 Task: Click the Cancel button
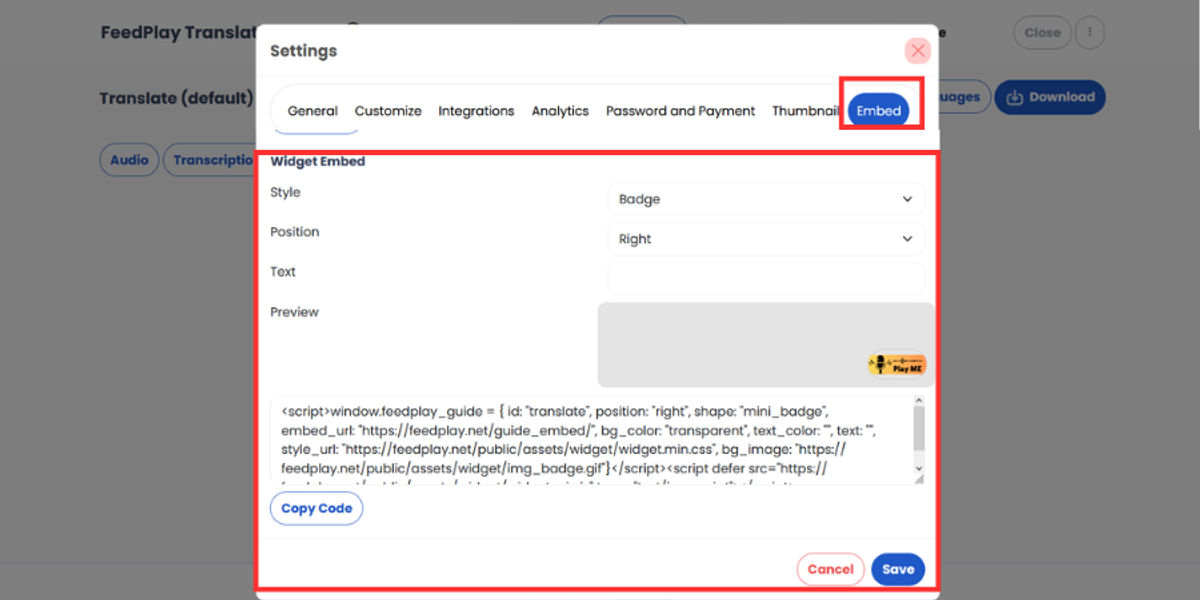point(830,569)
